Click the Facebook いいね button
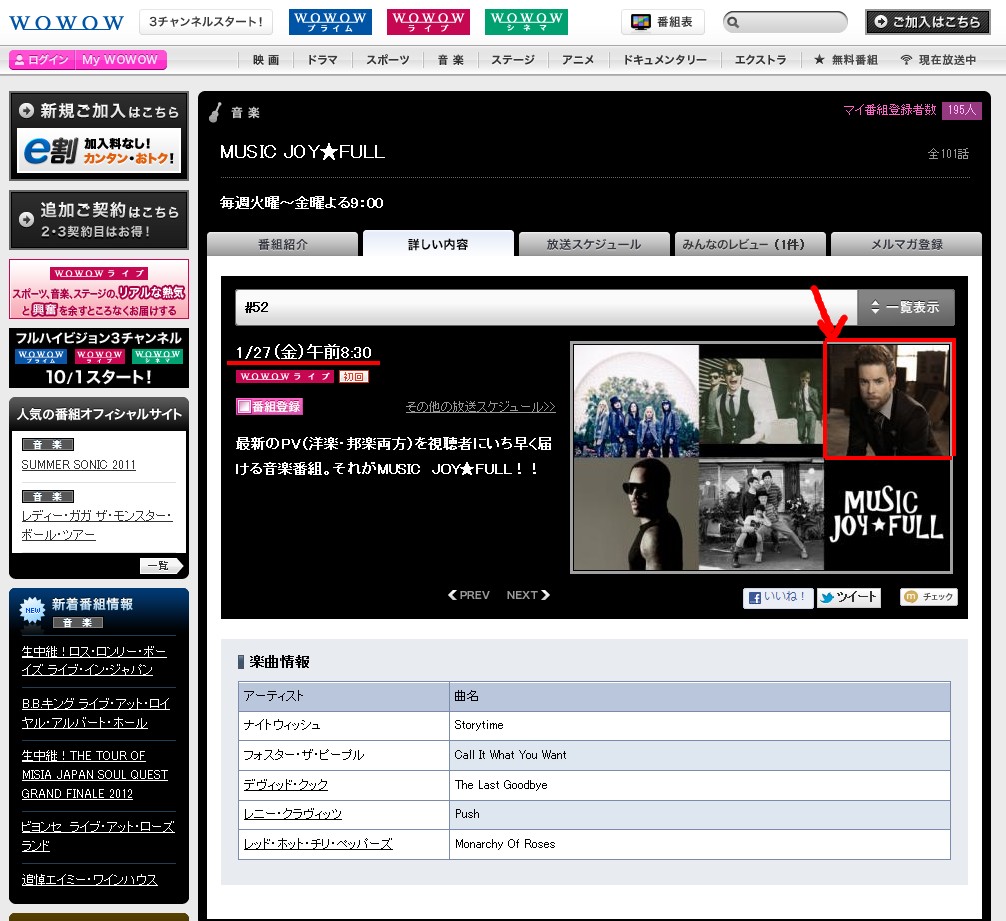The height and width of the screenshot is (921, 1006). click(x=778, y=597)
